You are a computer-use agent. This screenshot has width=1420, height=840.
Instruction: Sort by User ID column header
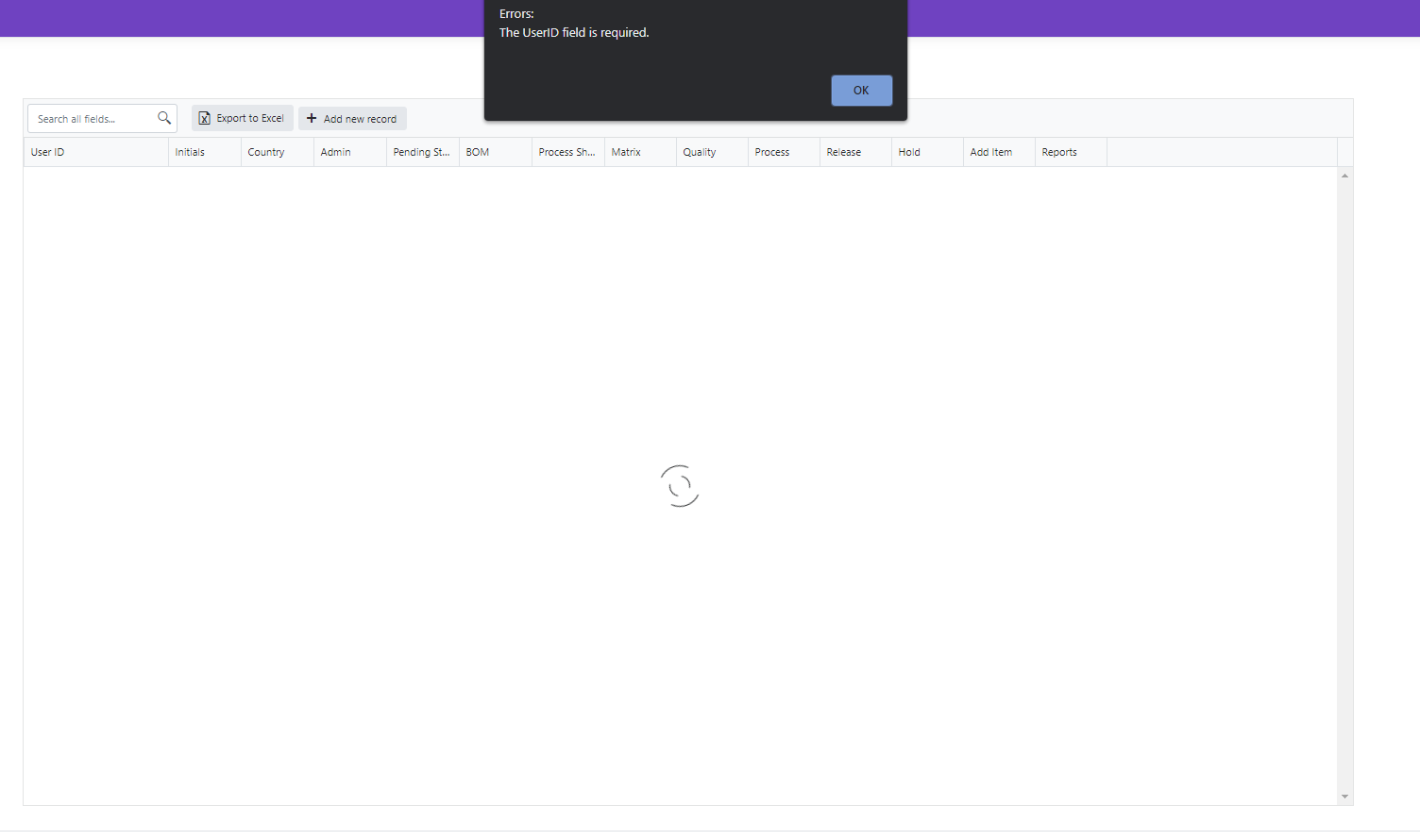(x=96, y=152)
